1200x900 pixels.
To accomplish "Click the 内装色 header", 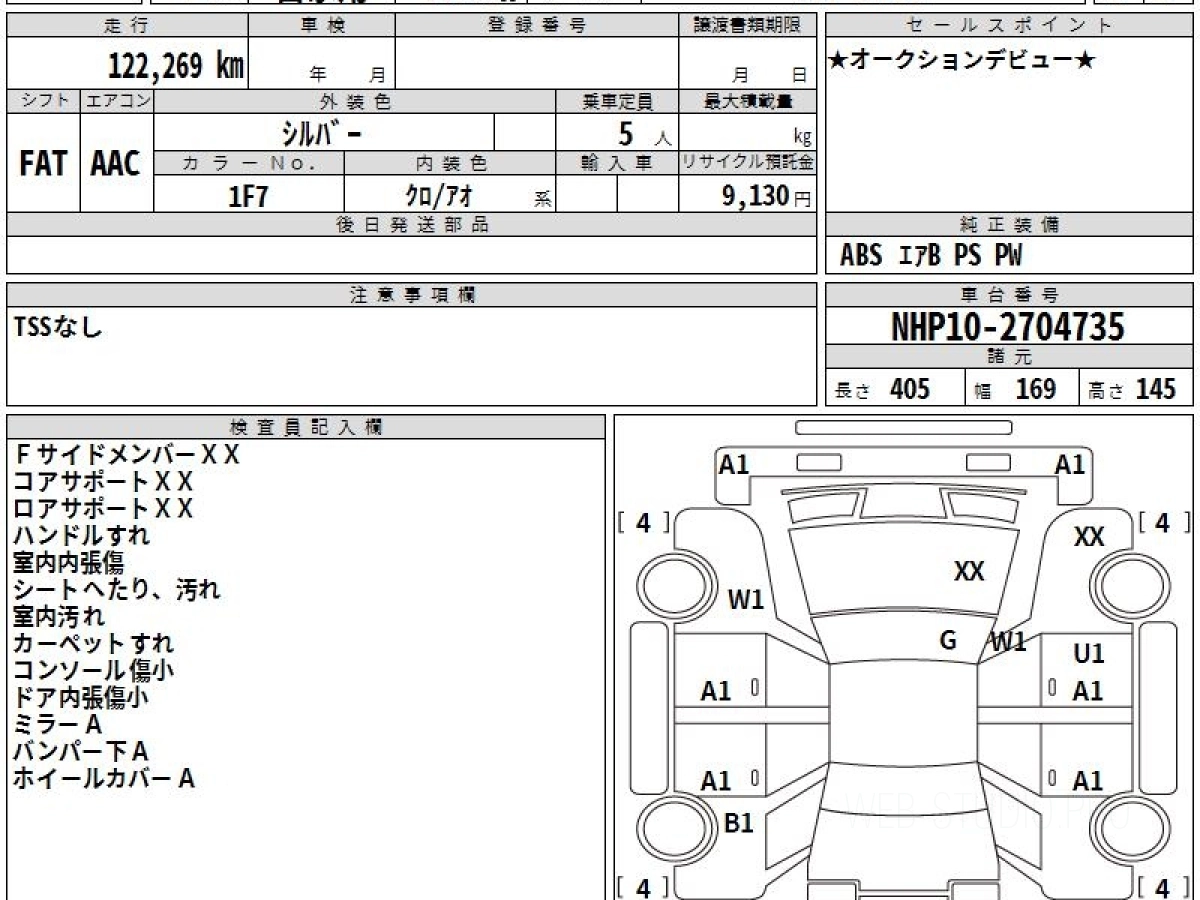I will pos(449,163).
